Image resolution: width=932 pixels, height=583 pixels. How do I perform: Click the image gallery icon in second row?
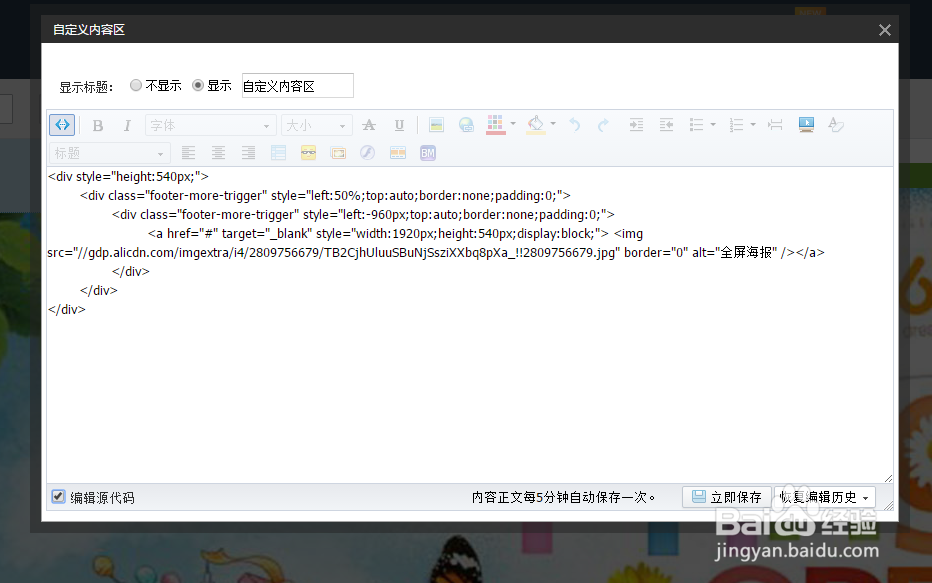coord(338,153)
